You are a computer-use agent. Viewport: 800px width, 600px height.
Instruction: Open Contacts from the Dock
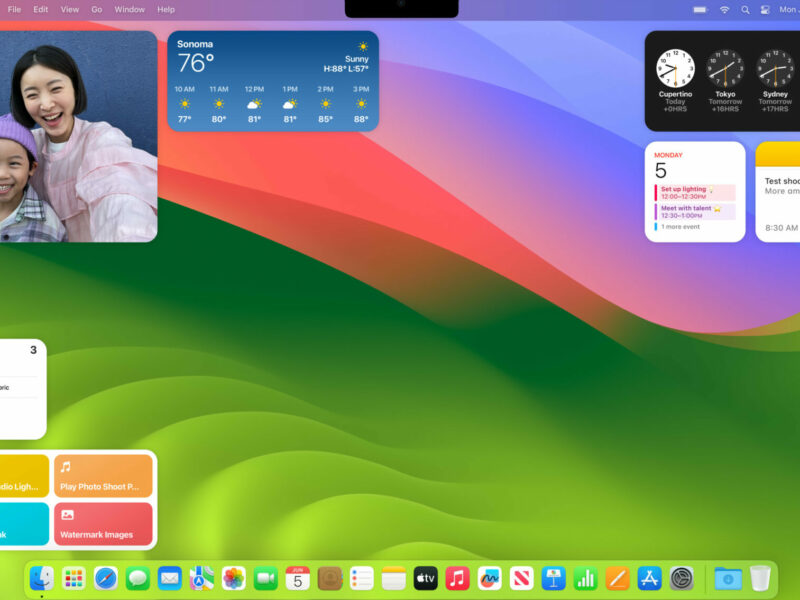click(330, 579)
